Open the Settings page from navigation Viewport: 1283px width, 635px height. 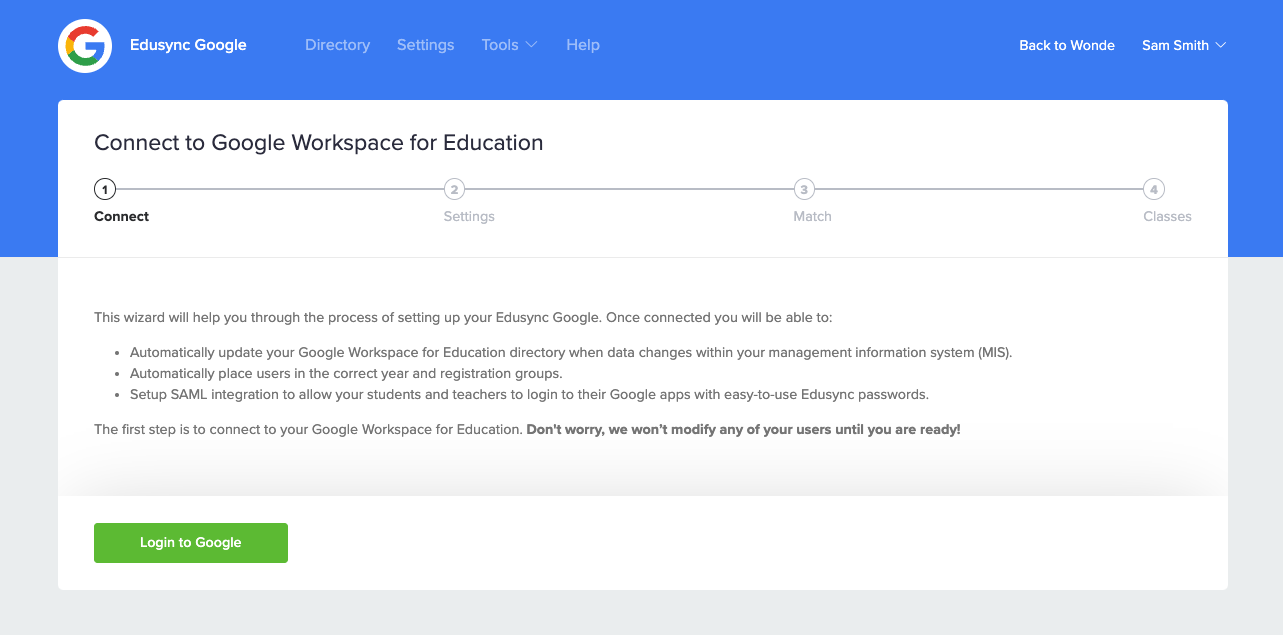coord(425,45)
